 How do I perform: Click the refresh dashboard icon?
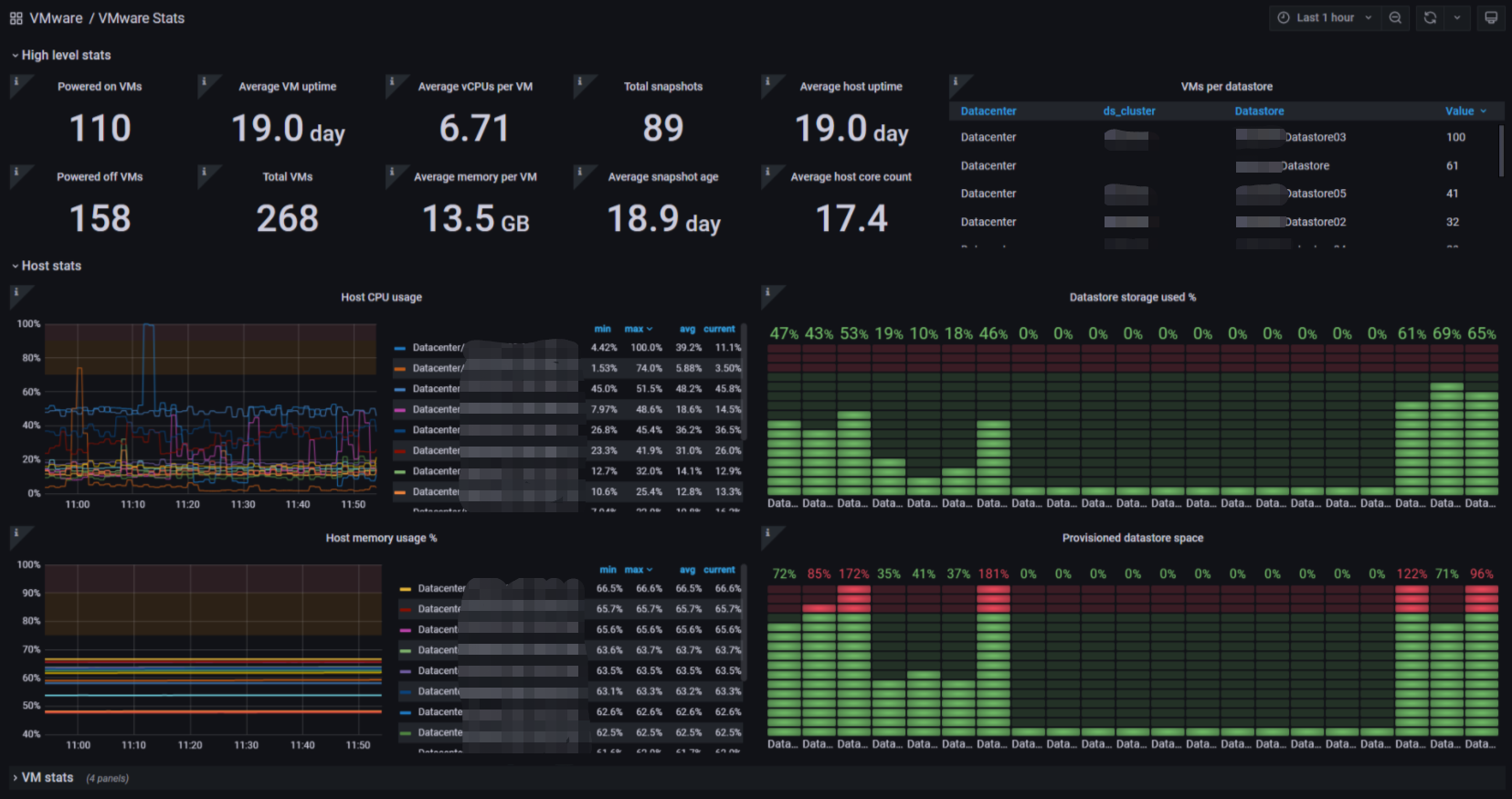[1430, 17]
